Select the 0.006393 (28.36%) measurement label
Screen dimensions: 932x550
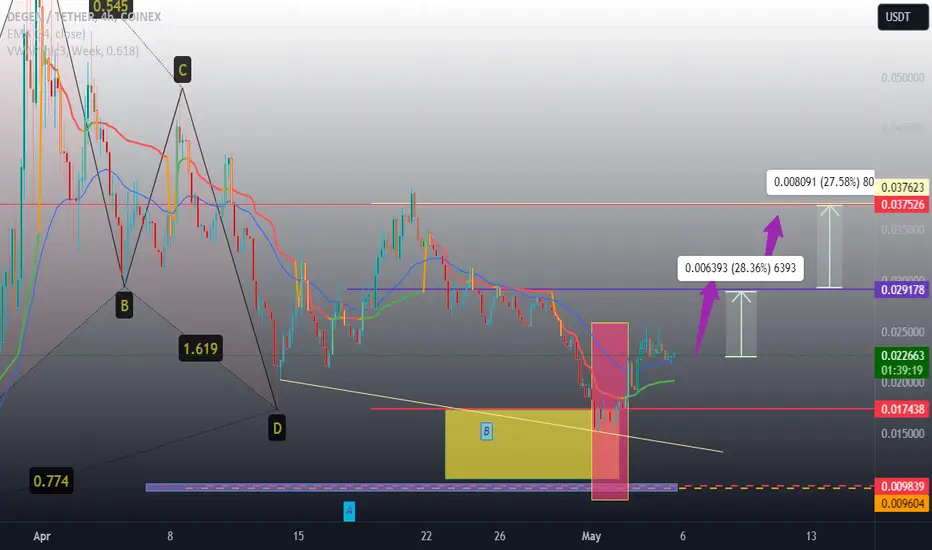[741, 268]
